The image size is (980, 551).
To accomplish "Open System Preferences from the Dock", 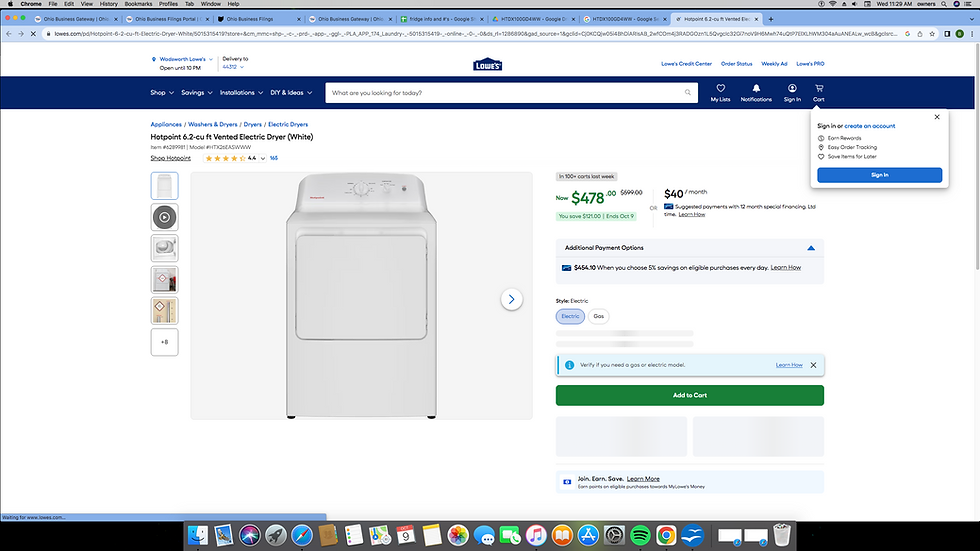I will coord(614,535).
